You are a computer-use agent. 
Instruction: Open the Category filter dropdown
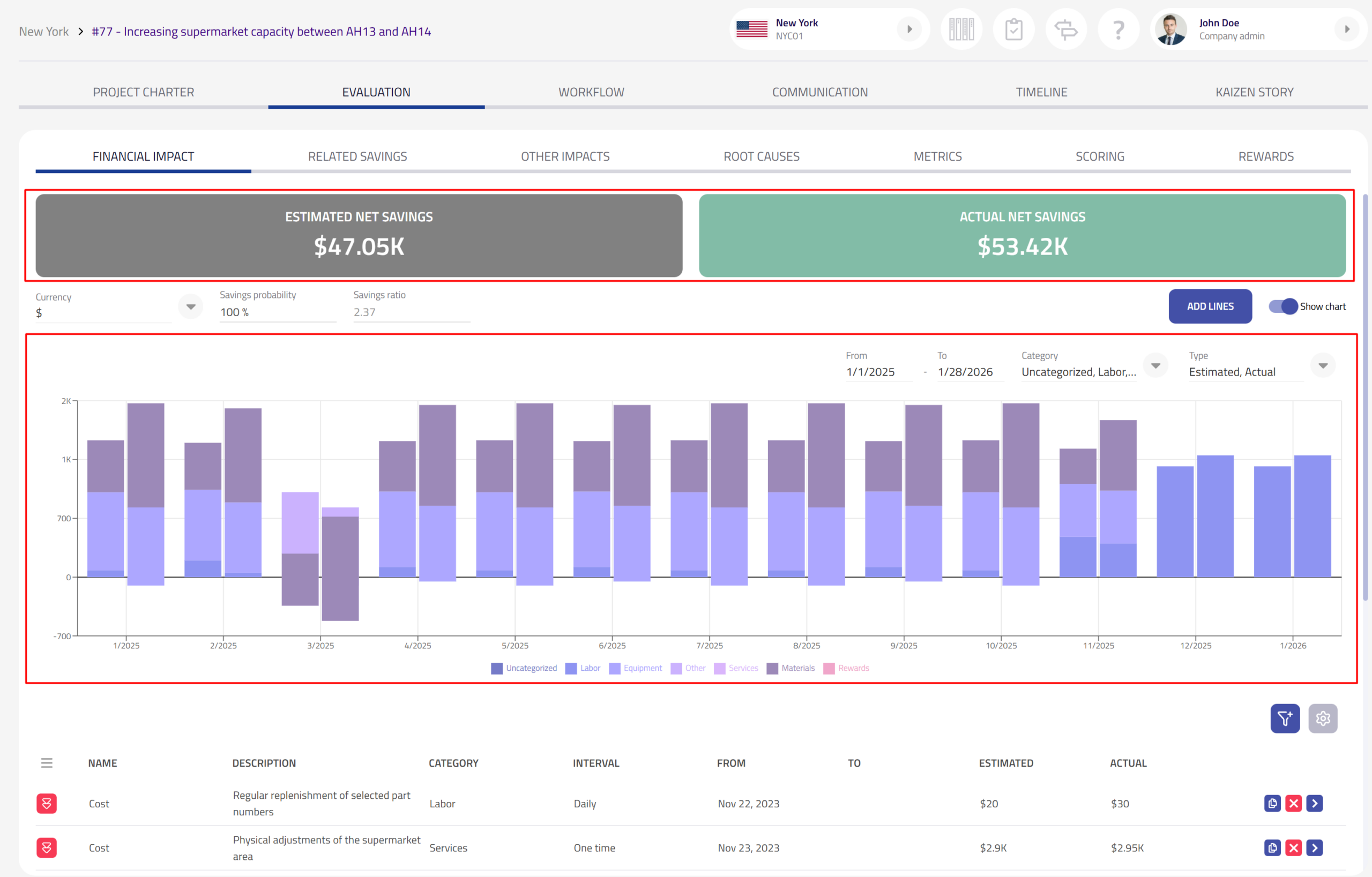pyautogui.click(x=1155, y=365)
